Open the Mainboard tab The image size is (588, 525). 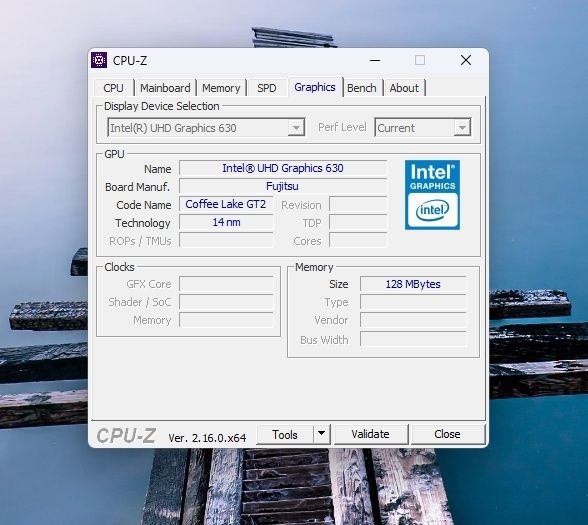[165, 88]
